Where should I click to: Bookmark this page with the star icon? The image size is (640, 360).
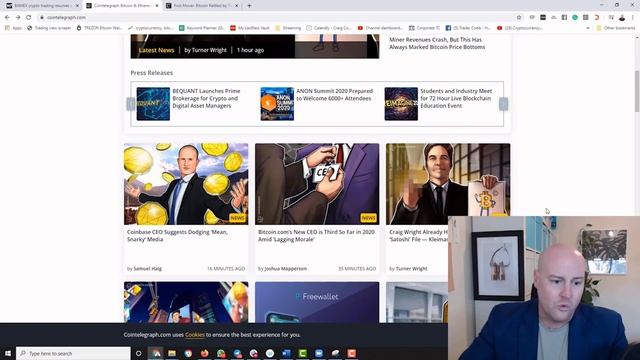[519, 18]
